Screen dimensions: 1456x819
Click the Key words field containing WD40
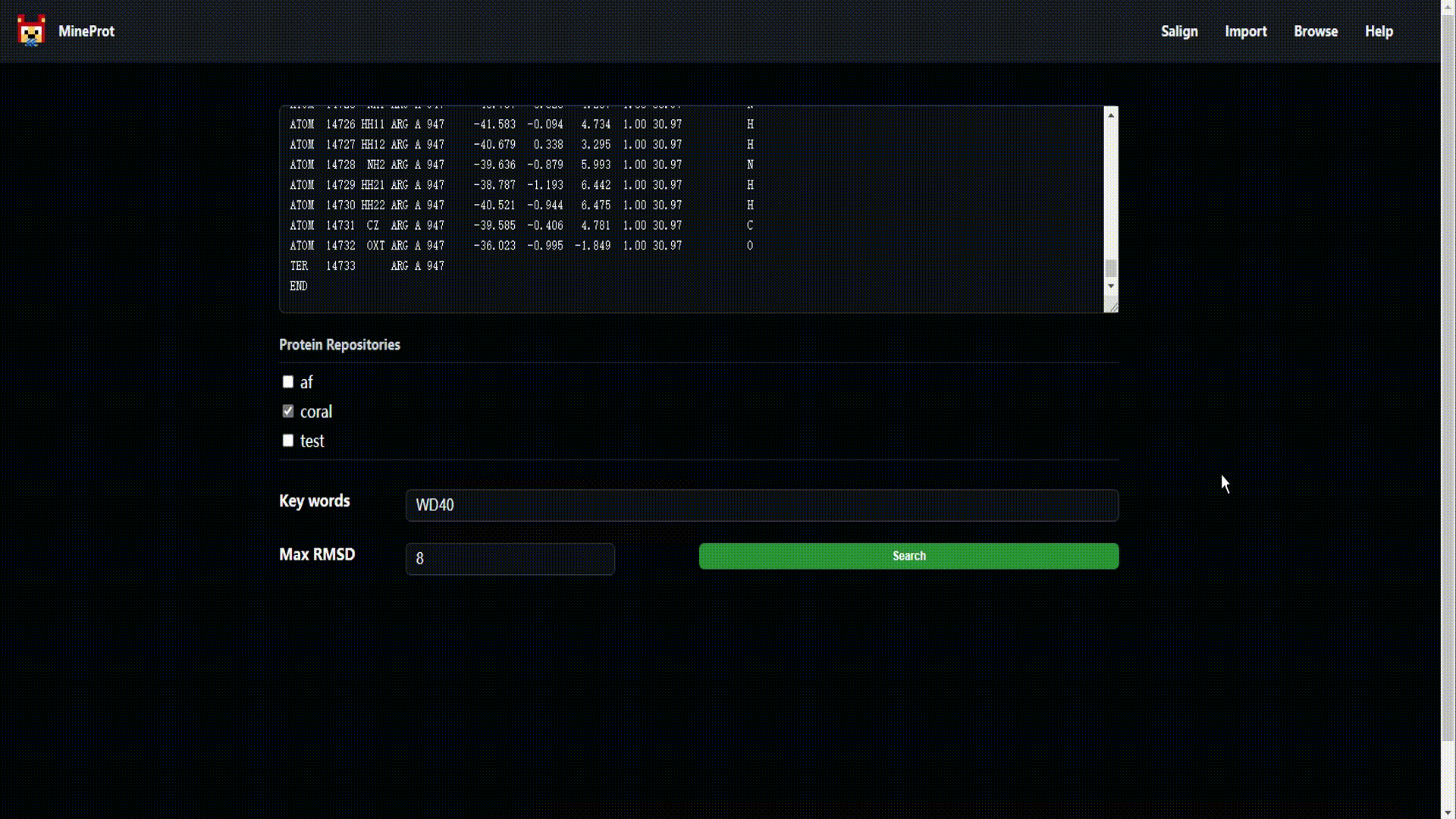click(x=761, y=505)
